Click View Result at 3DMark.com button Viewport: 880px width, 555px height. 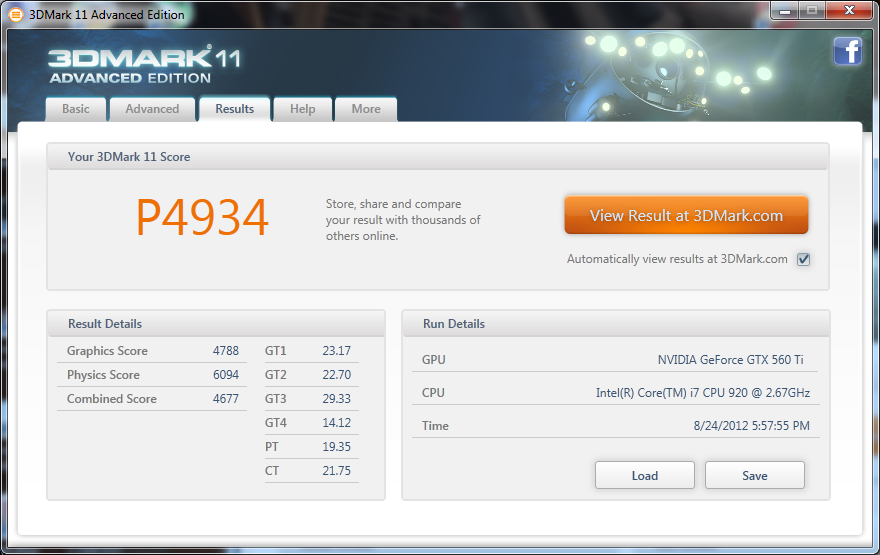point(686,215)
